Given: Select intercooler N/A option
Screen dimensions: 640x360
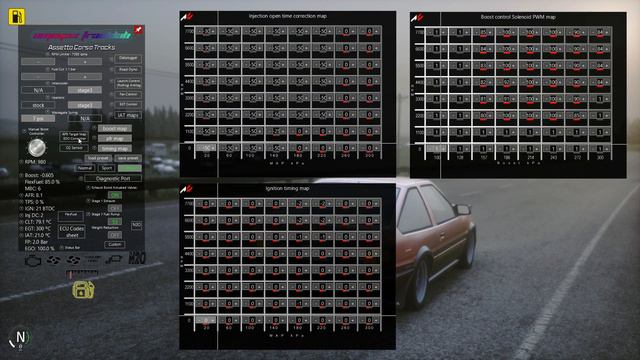Looking at the screenshot, I should [x=38, y=90].
